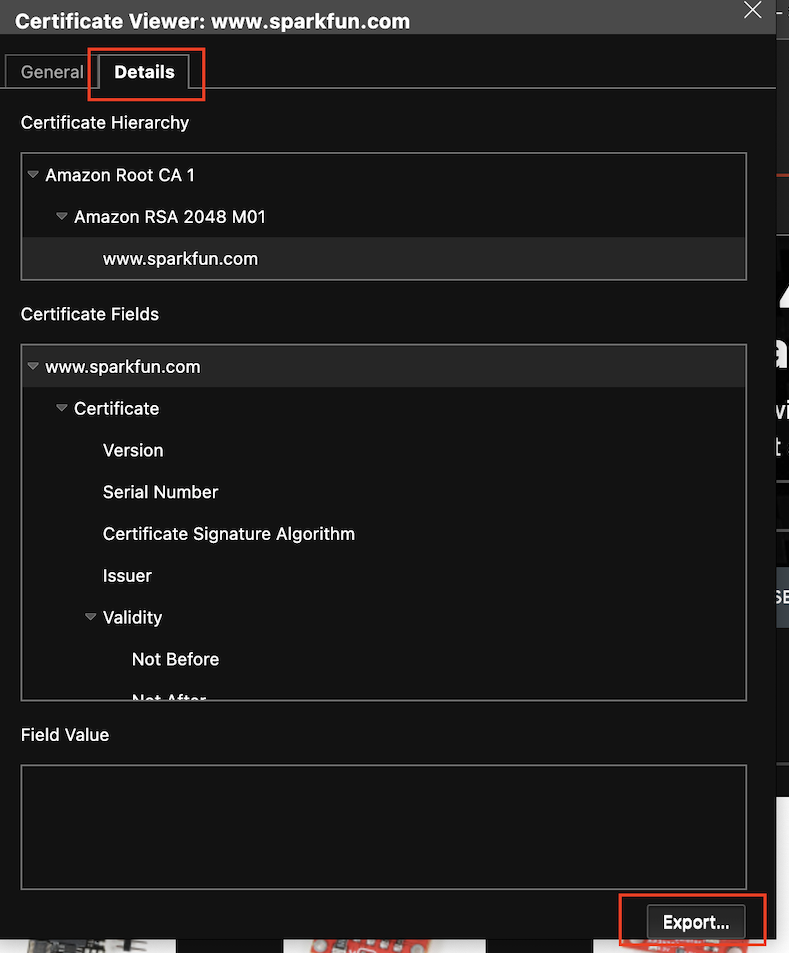Select the Version field
The image size is (789, 953).
tap(133, 450)
